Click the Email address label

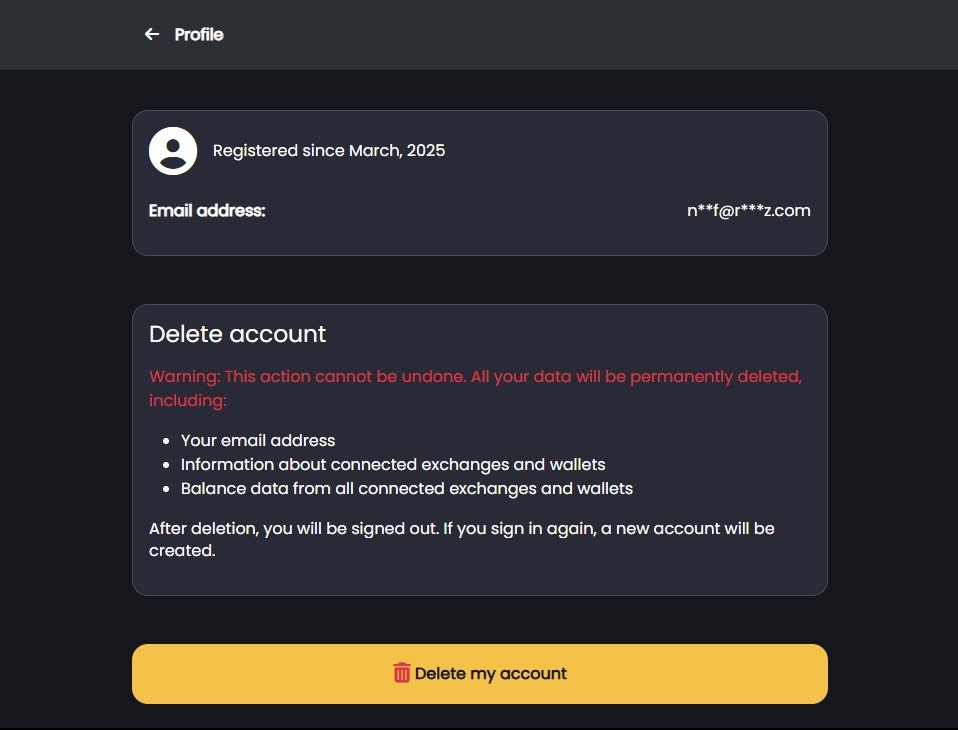[207, 210]
